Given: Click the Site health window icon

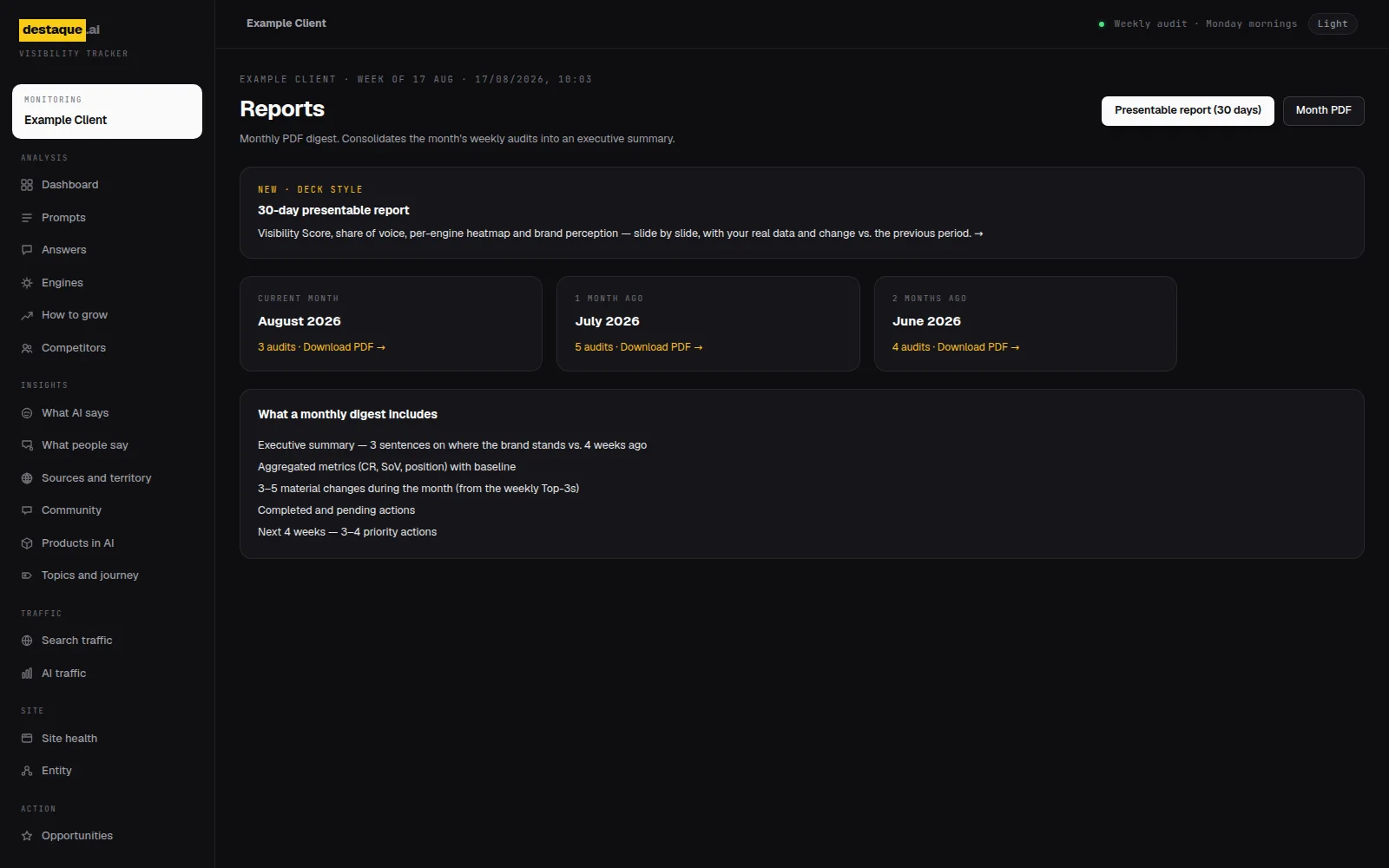Looking at the screenshot, I should click(x=27, y=739).
